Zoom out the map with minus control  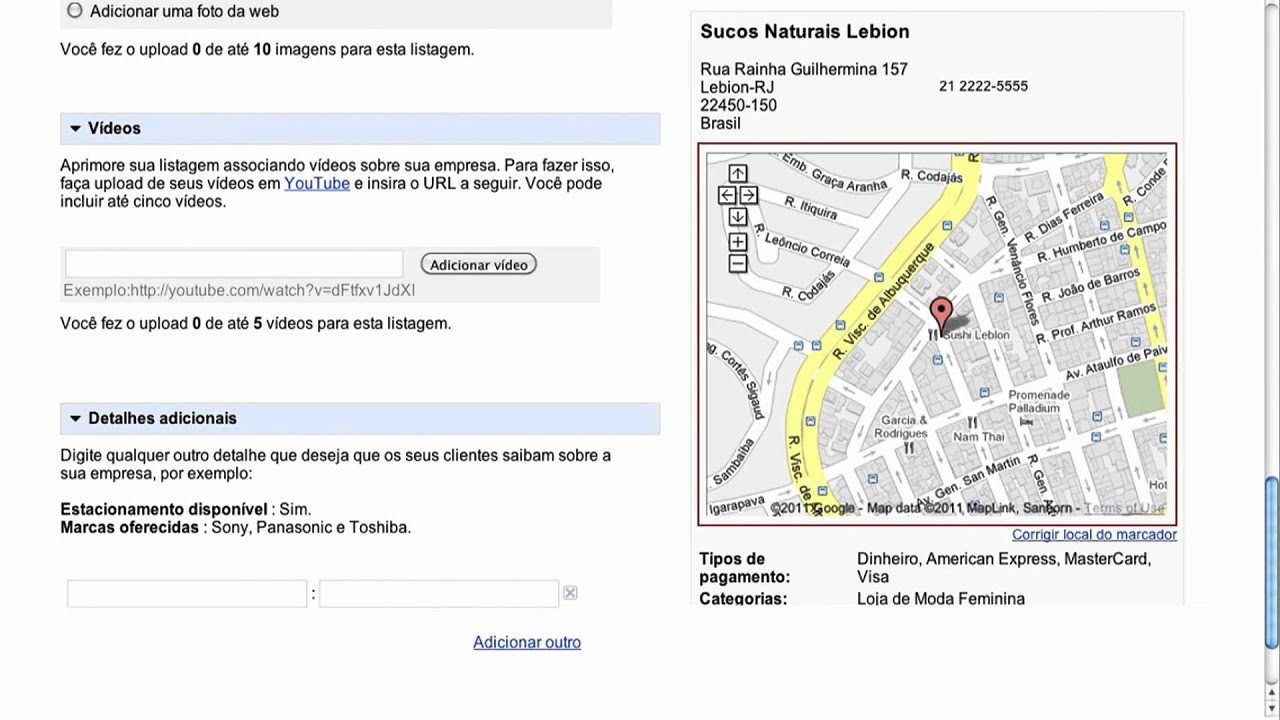pyautogui.click(x=737, y=264)
